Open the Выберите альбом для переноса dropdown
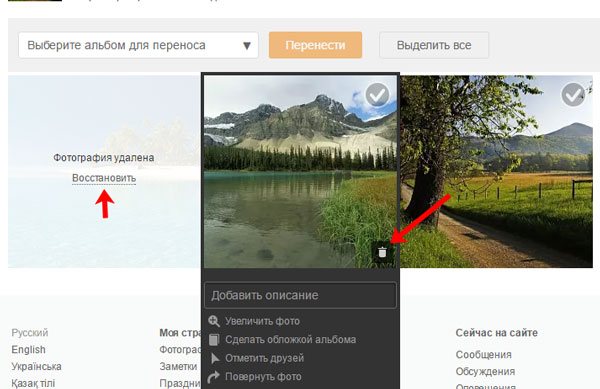 pyautogui.click(x=139, y=45)
